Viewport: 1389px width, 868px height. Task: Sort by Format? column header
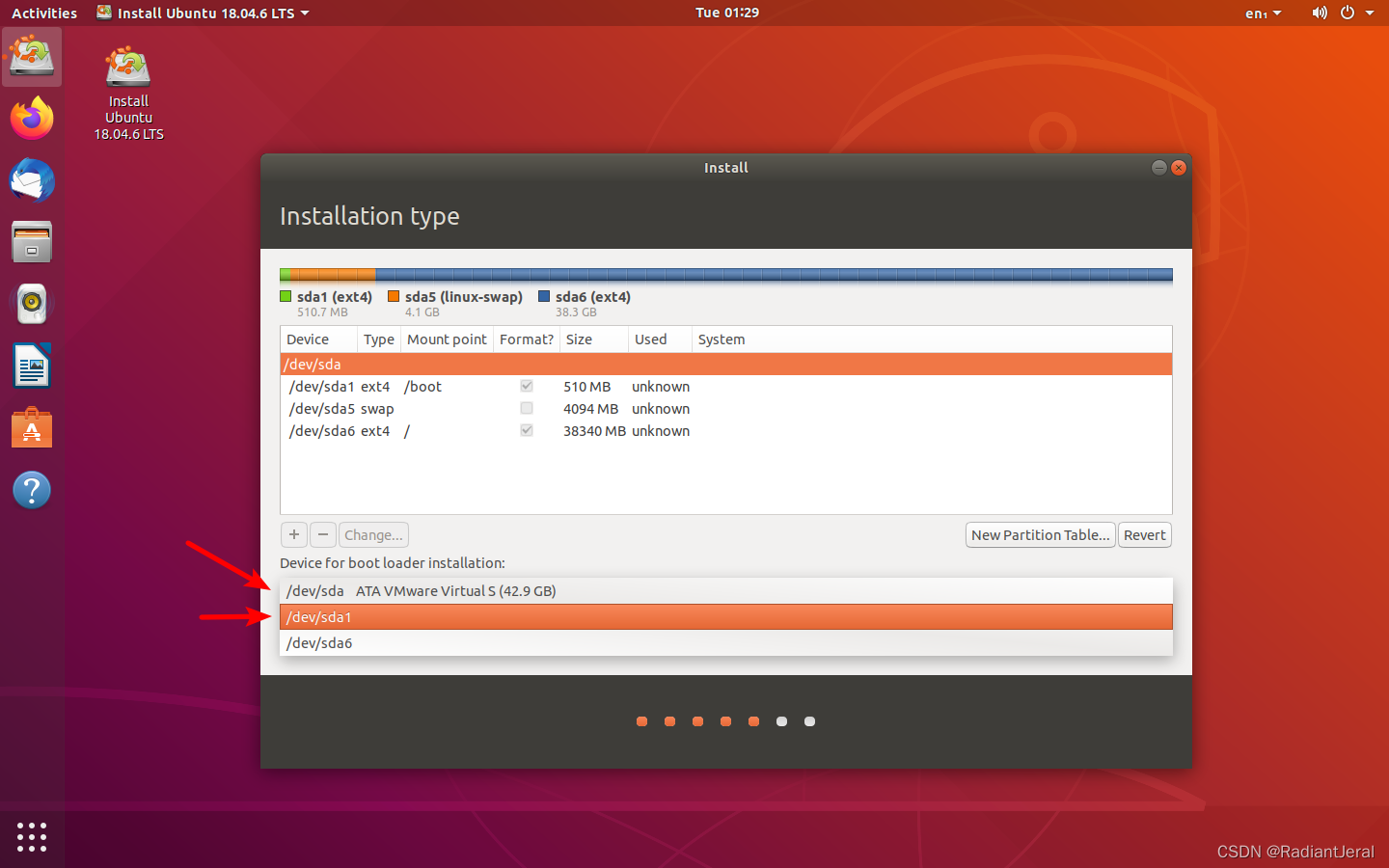527,339
